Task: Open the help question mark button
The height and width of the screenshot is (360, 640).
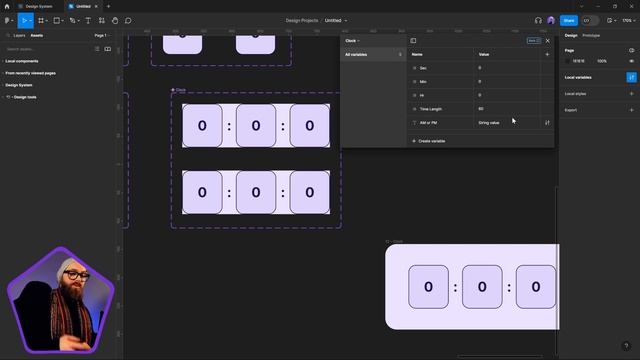Action: pos(626,346)
